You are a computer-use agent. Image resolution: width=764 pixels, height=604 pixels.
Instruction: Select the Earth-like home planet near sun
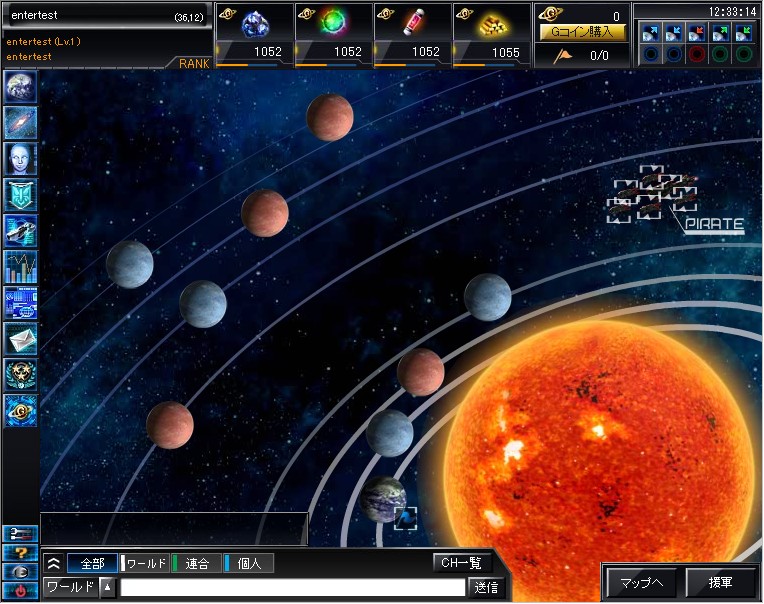click(x=383, y=500)
